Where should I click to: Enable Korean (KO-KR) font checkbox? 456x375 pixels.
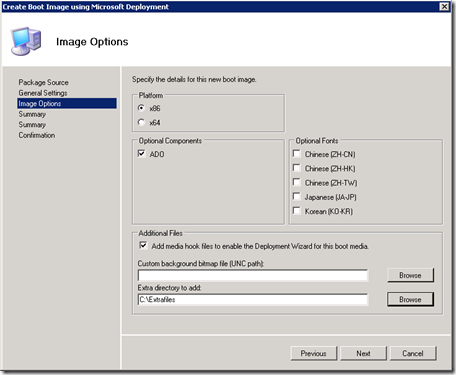296,211
